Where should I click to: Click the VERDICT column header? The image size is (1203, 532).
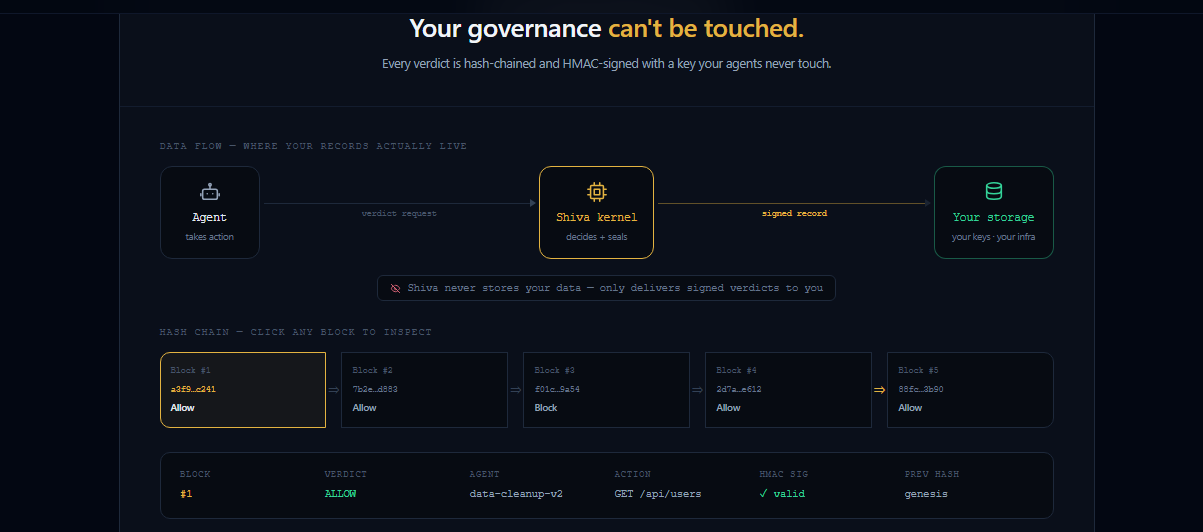(346, 474)
